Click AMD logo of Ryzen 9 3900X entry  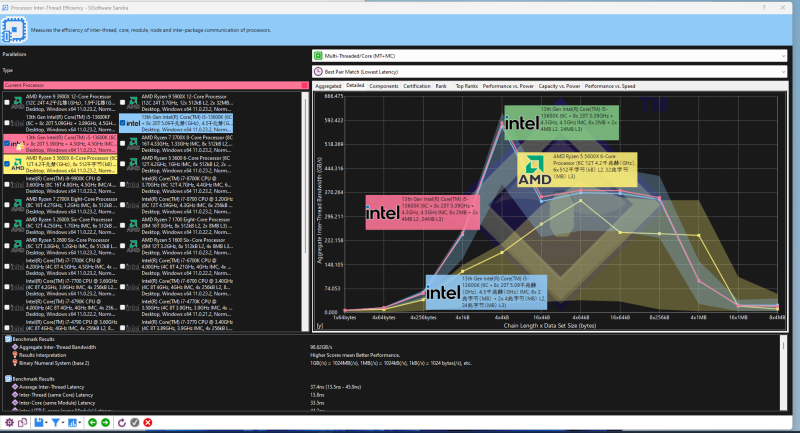click(x=18, y=103)
